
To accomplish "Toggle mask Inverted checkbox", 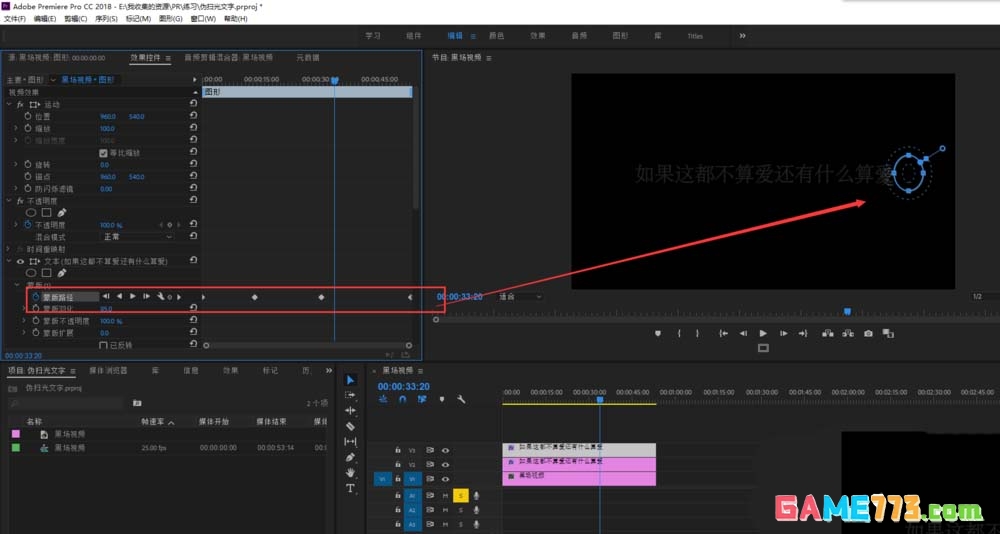I will pyautogui.click(x=103, y=345).
